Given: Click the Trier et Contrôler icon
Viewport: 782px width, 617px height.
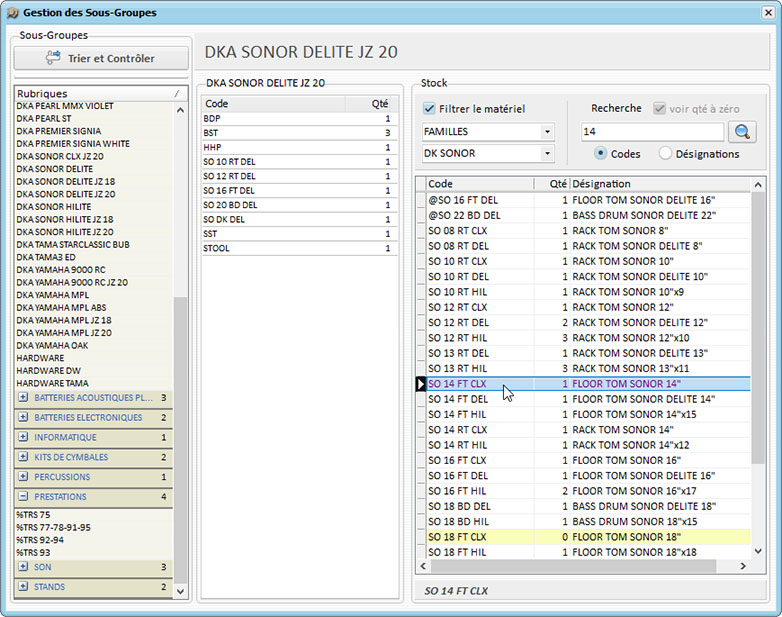Looking at the screenshot, I should (x=53, y=59).
